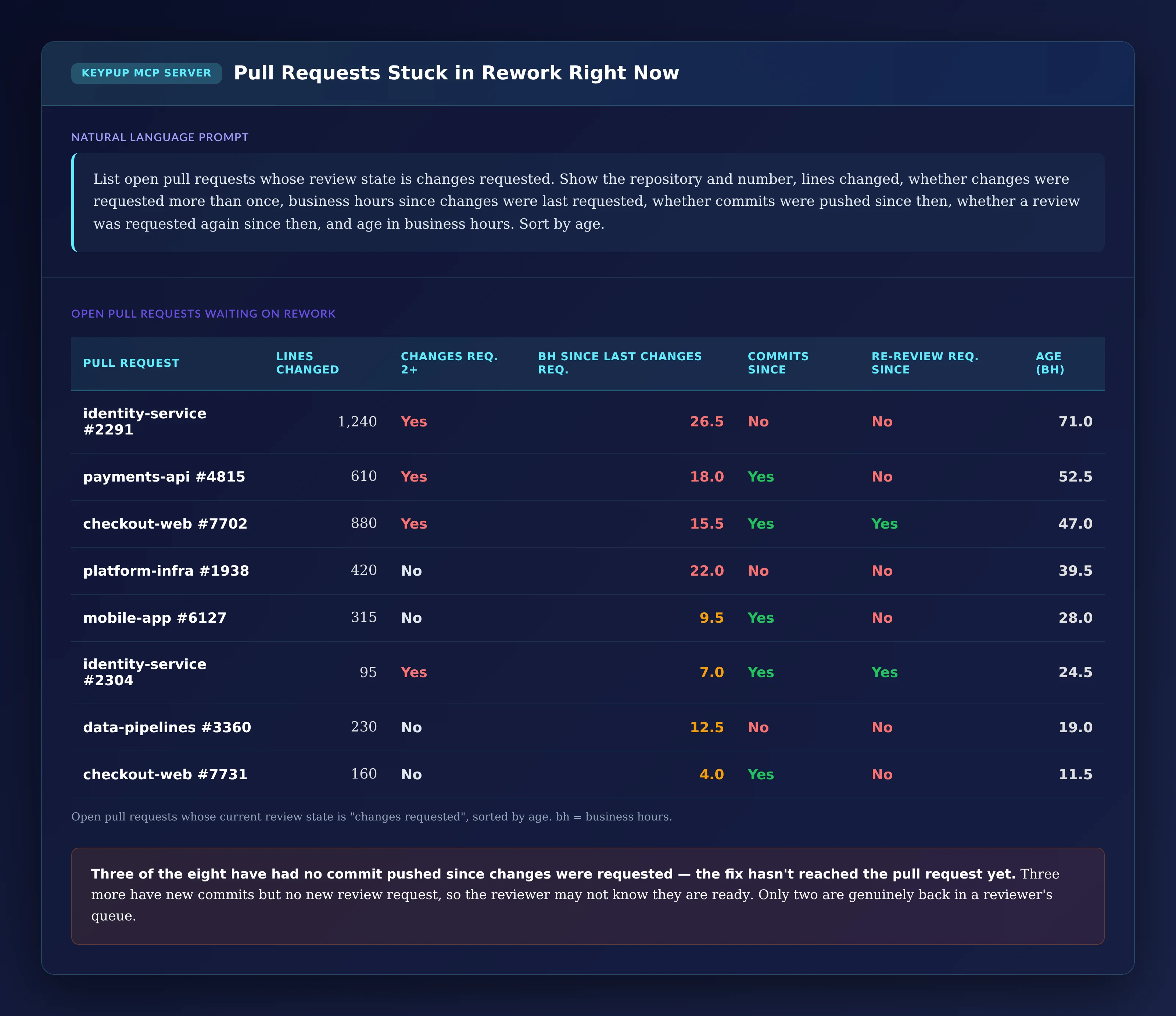Select the data-pipelines #3360 row name
The height and width of the screenshot is (1016, 1176).
click(x=167, y=728)
